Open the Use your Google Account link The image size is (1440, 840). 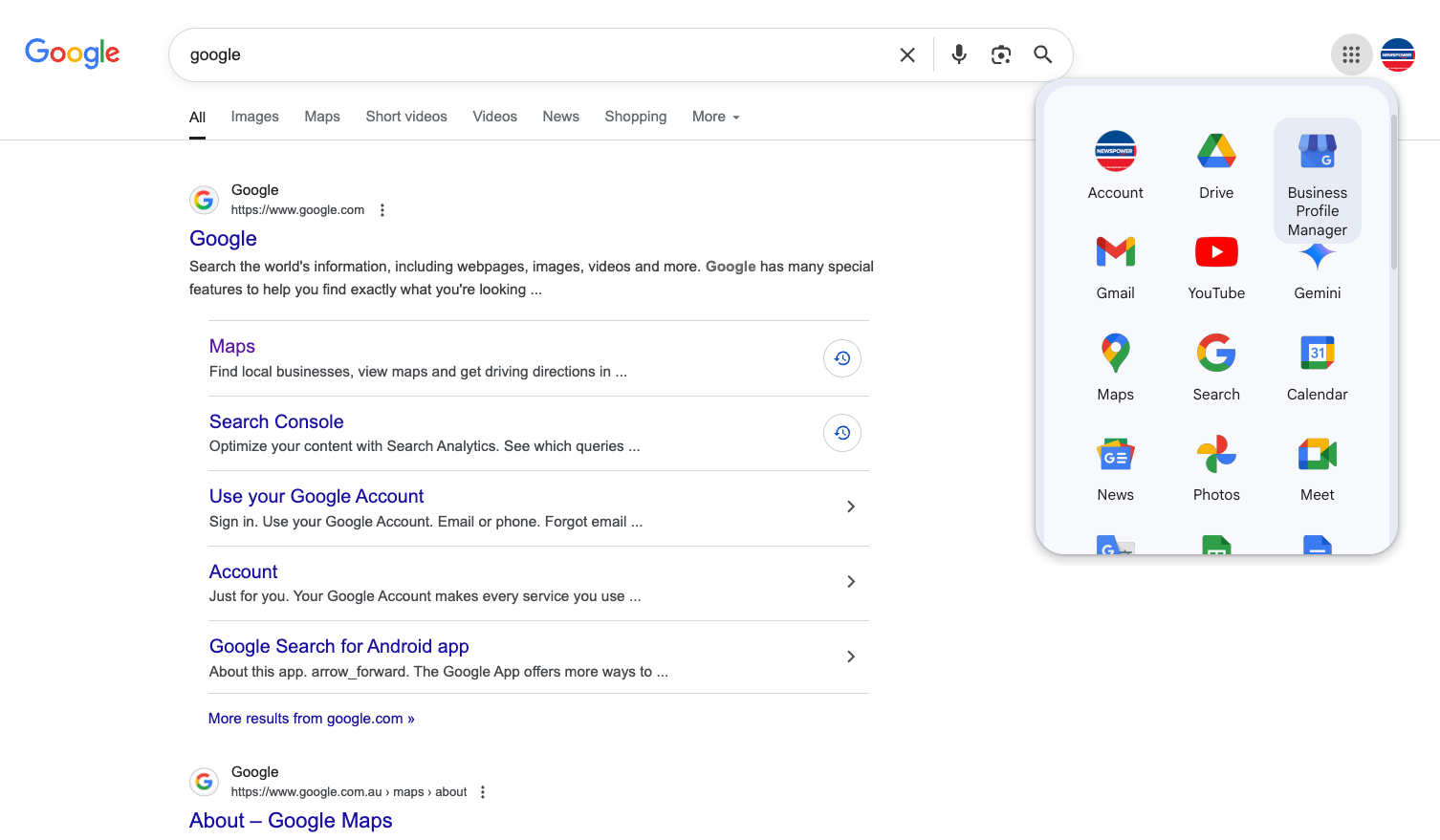pyautogui.click(x=316, y=496)
